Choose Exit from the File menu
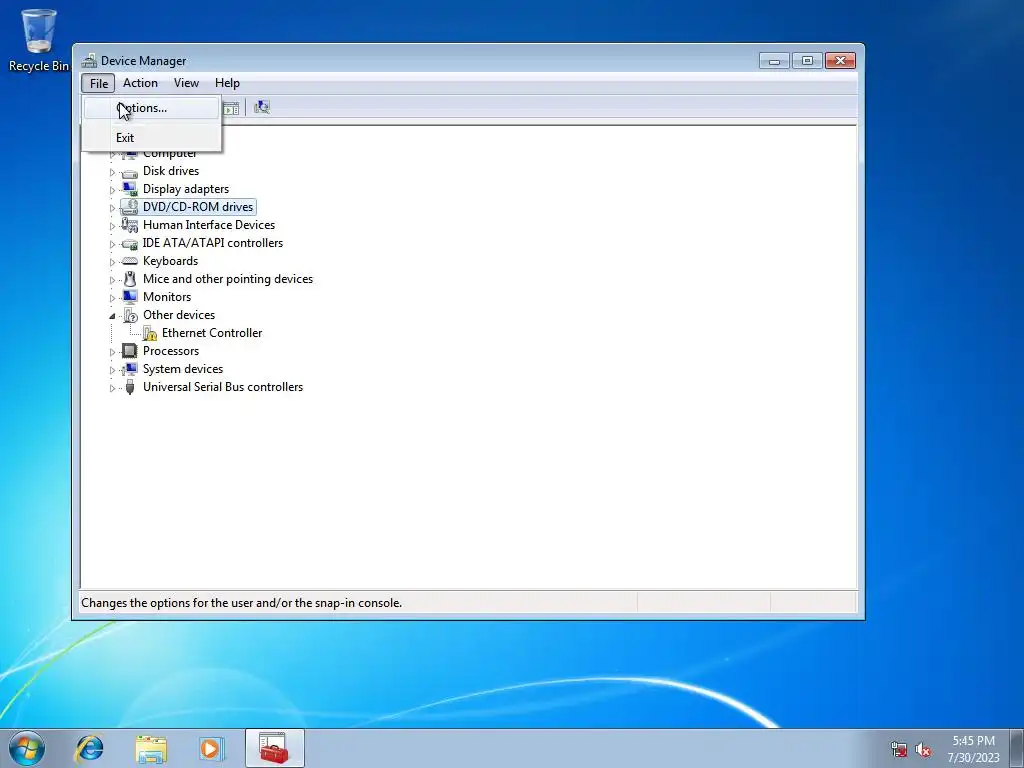 pyautogui.click(x=152, y=138)
